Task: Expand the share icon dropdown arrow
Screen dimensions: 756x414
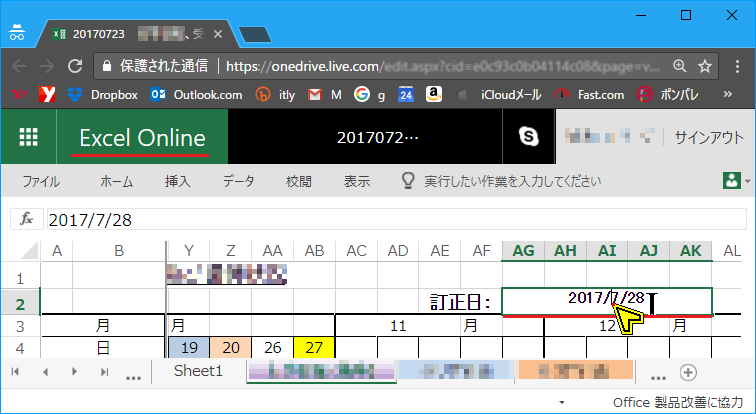Action: (748, 181)
